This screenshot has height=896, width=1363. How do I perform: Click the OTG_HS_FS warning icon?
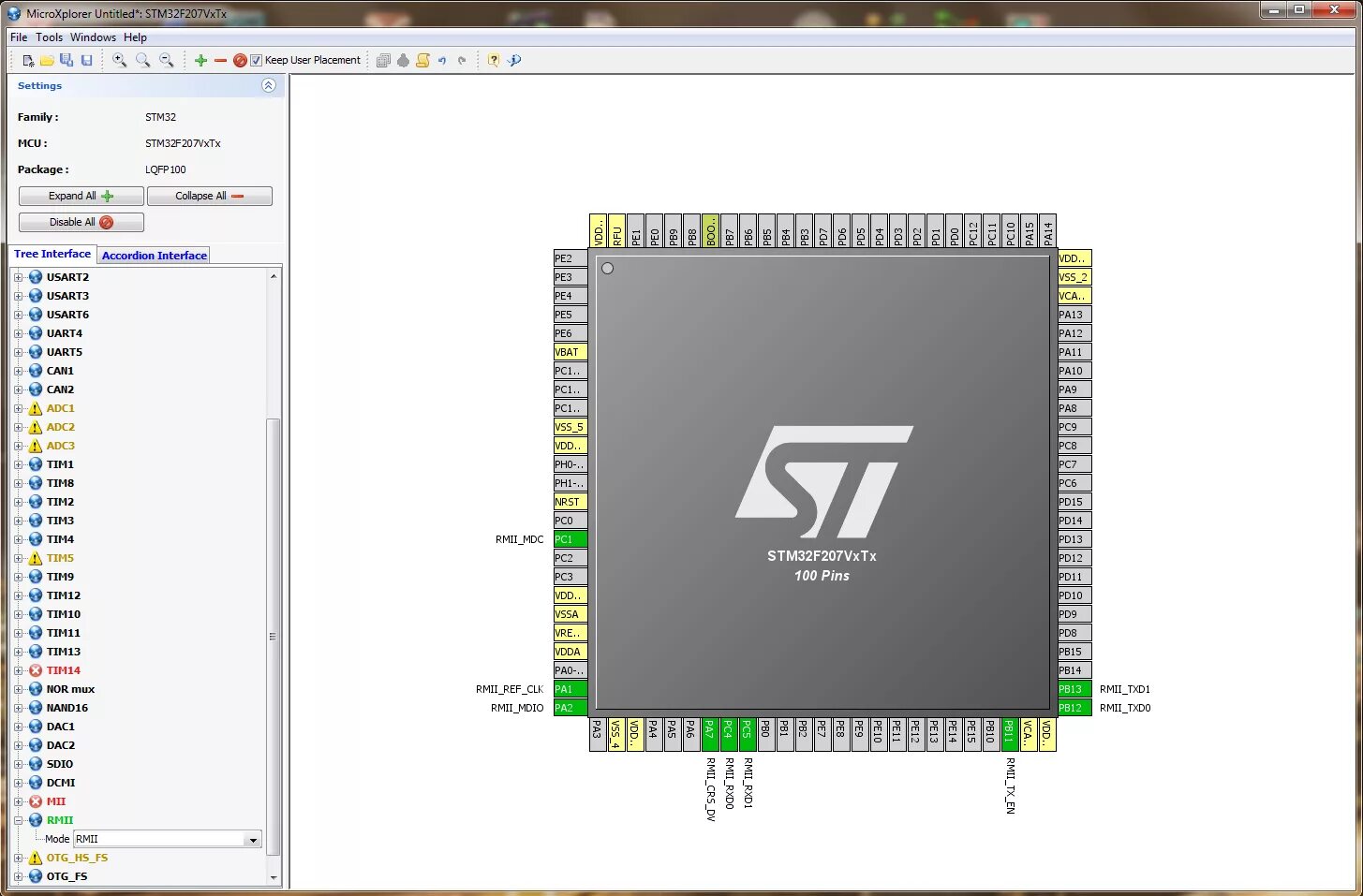[36, 858]
